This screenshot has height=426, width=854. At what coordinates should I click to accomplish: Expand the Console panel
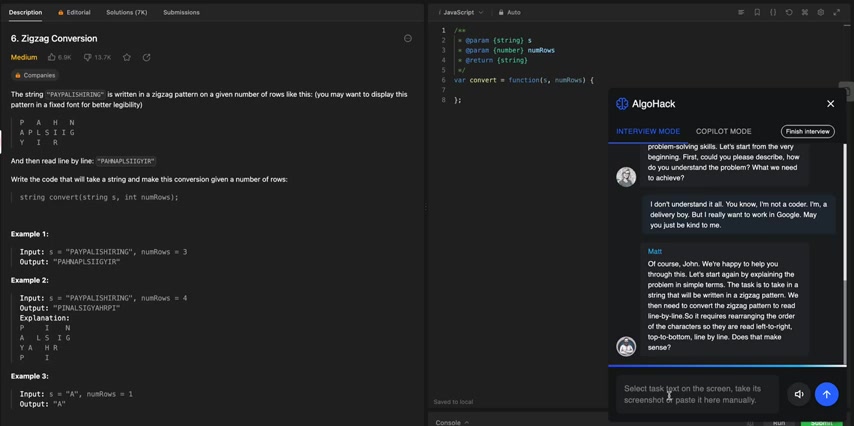452,422
